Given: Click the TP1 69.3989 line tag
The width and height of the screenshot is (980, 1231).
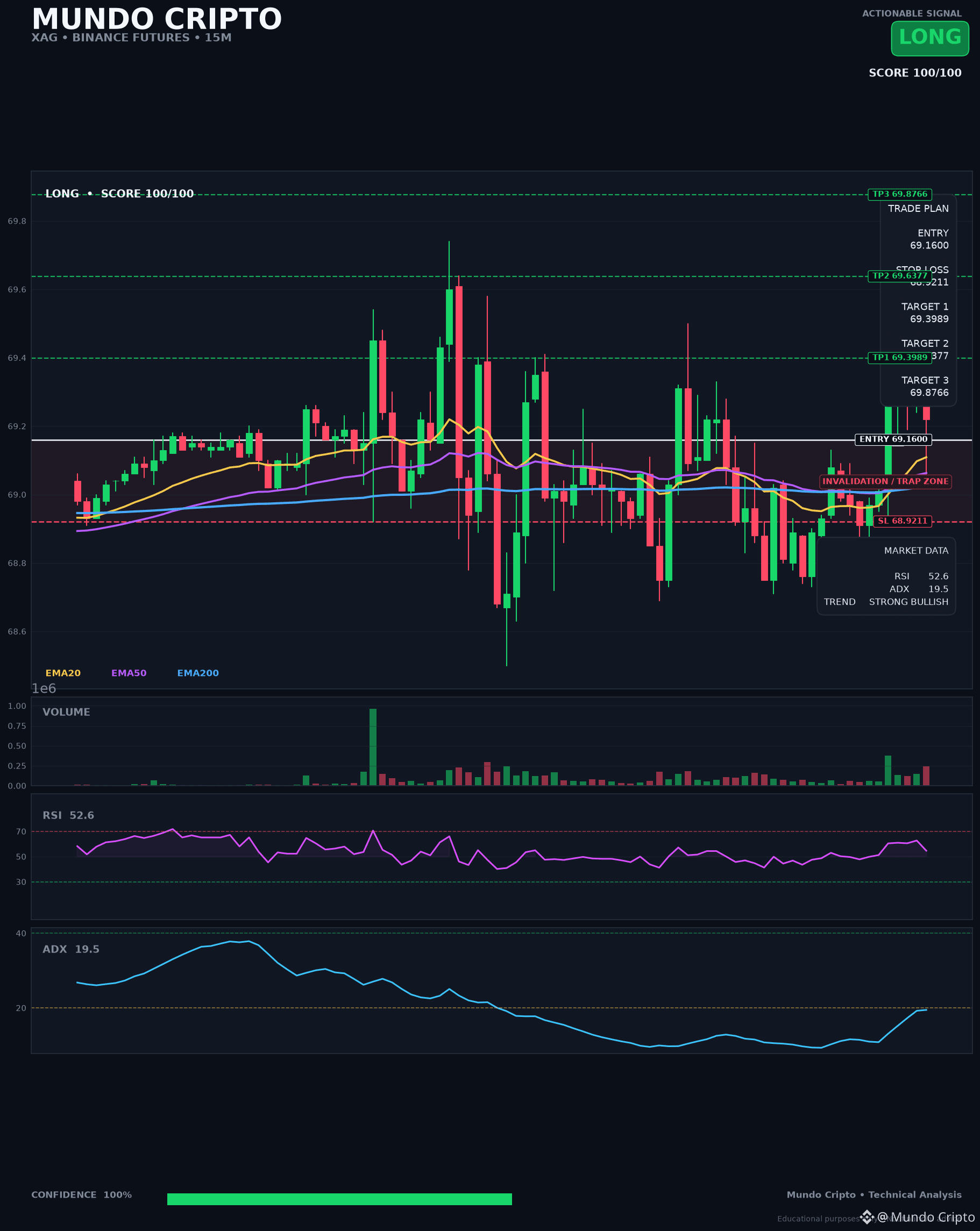Looking at the screenshot, I should [899, 358].
